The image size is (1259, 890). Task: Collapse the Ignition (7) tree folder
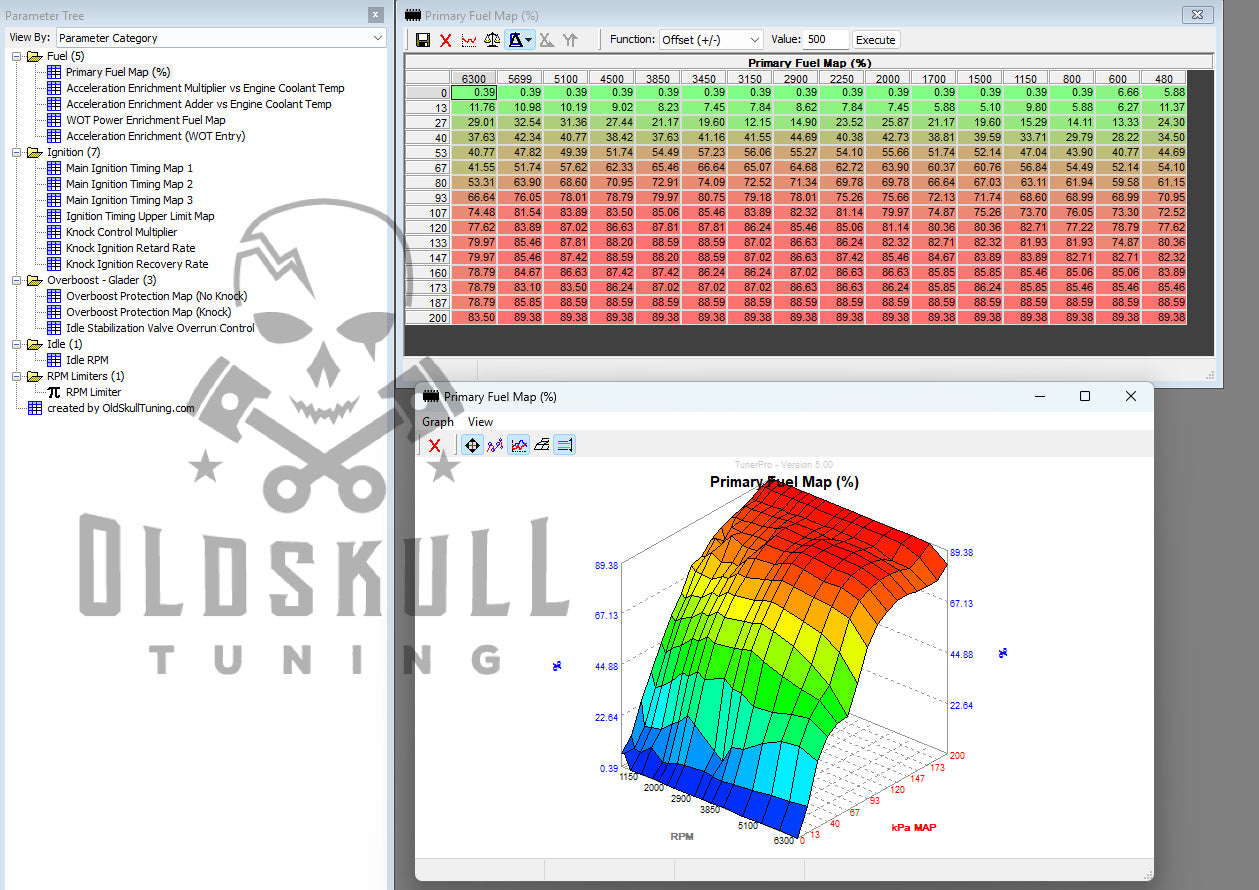coord(19,152)
